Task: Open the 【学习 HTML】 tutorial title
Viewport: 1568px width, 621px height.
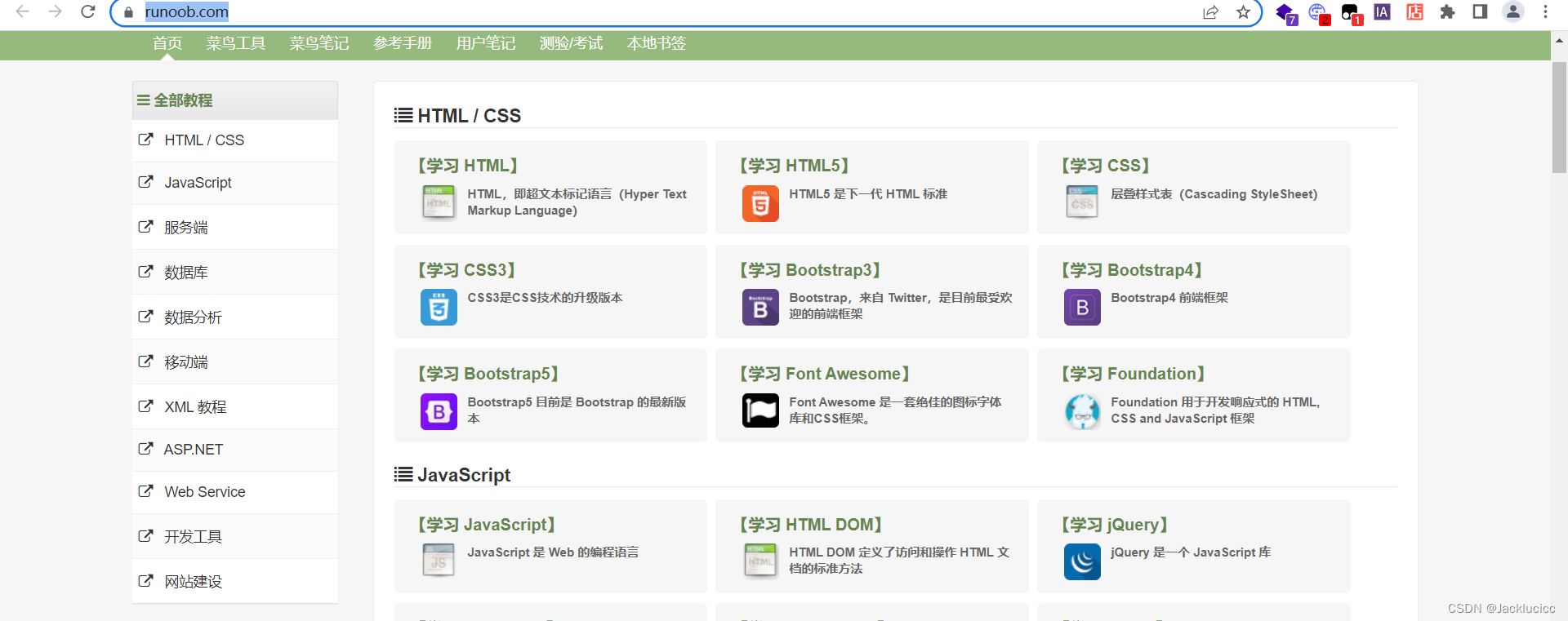Action: (468, 166)
